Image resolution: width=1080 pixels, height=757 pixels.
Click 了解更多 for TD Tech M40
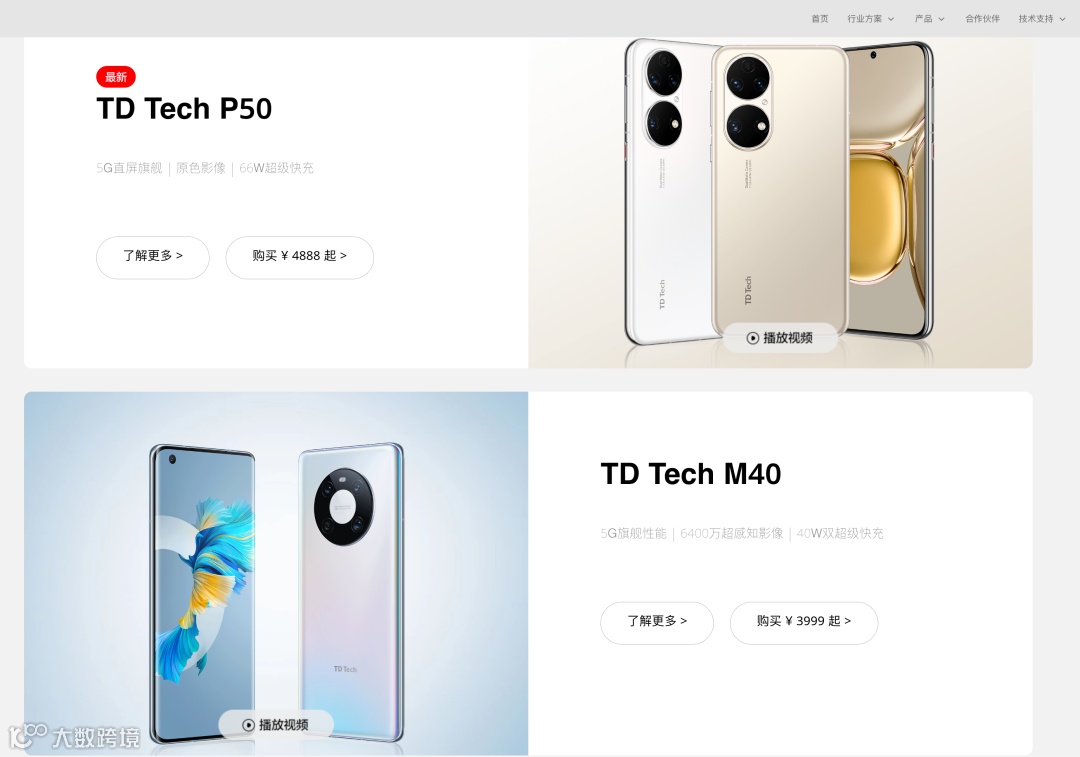click(x=657, y=623)
